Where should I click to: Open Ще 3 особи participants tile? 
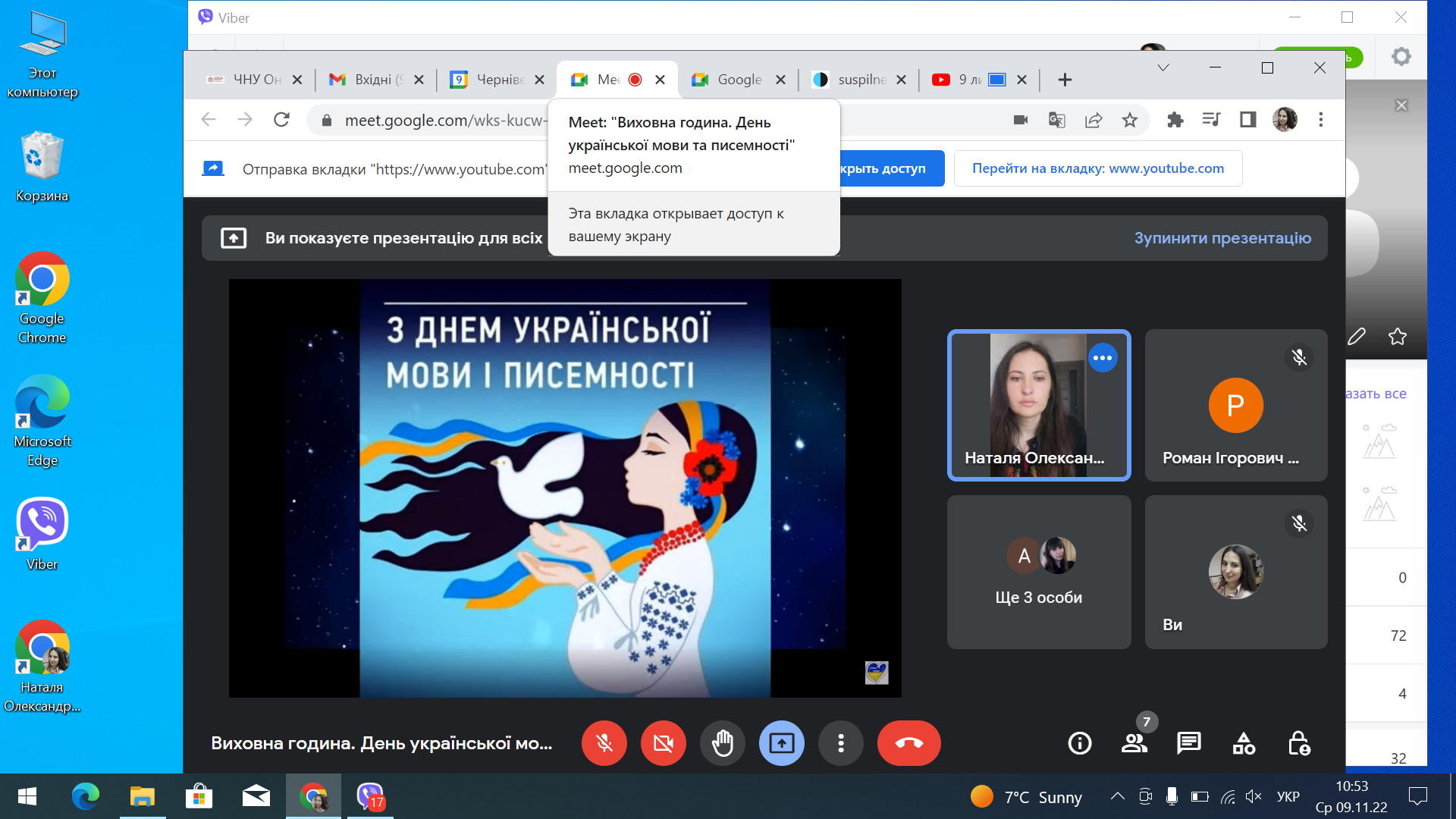tap(1039, 572)
